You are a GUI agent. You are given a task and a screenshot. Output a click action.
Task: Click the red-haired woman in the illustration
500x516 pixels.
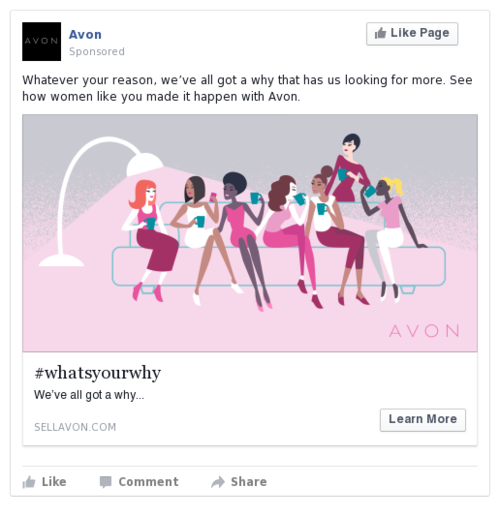click(x=150, y=240)
